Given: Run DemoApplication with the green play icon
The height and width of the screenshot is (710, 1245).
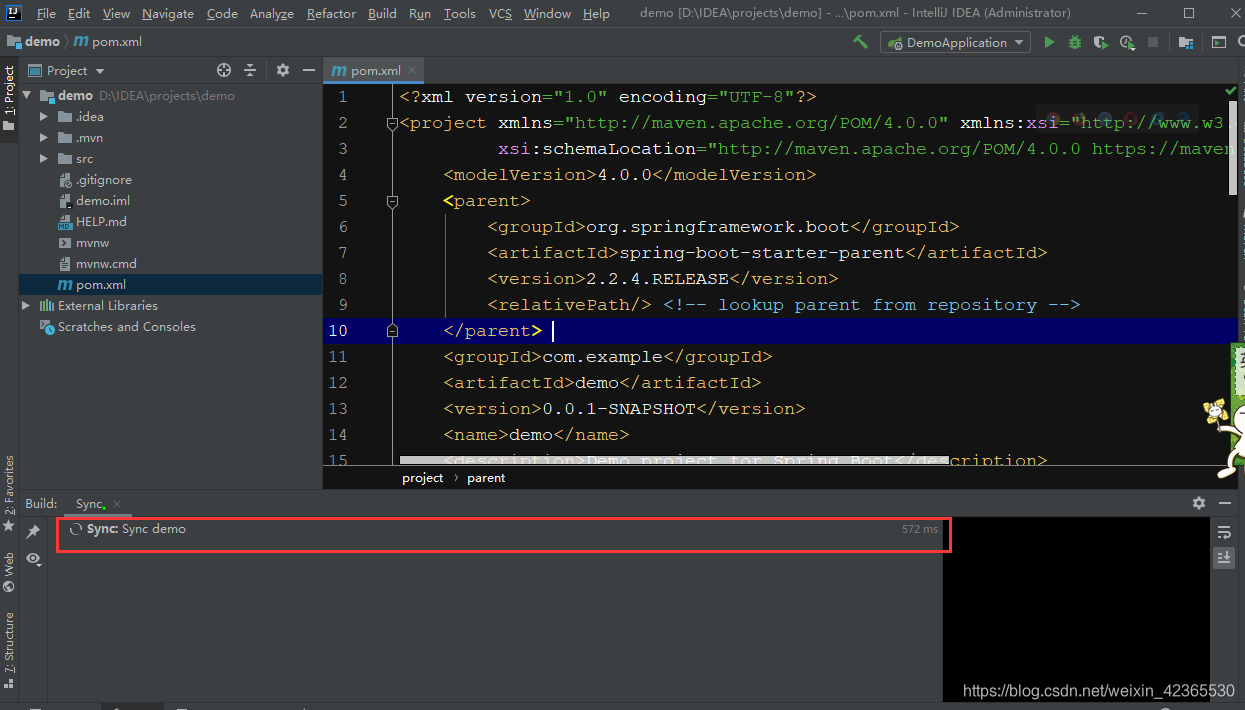Looking at the screenshot, I should point(1049,42).
